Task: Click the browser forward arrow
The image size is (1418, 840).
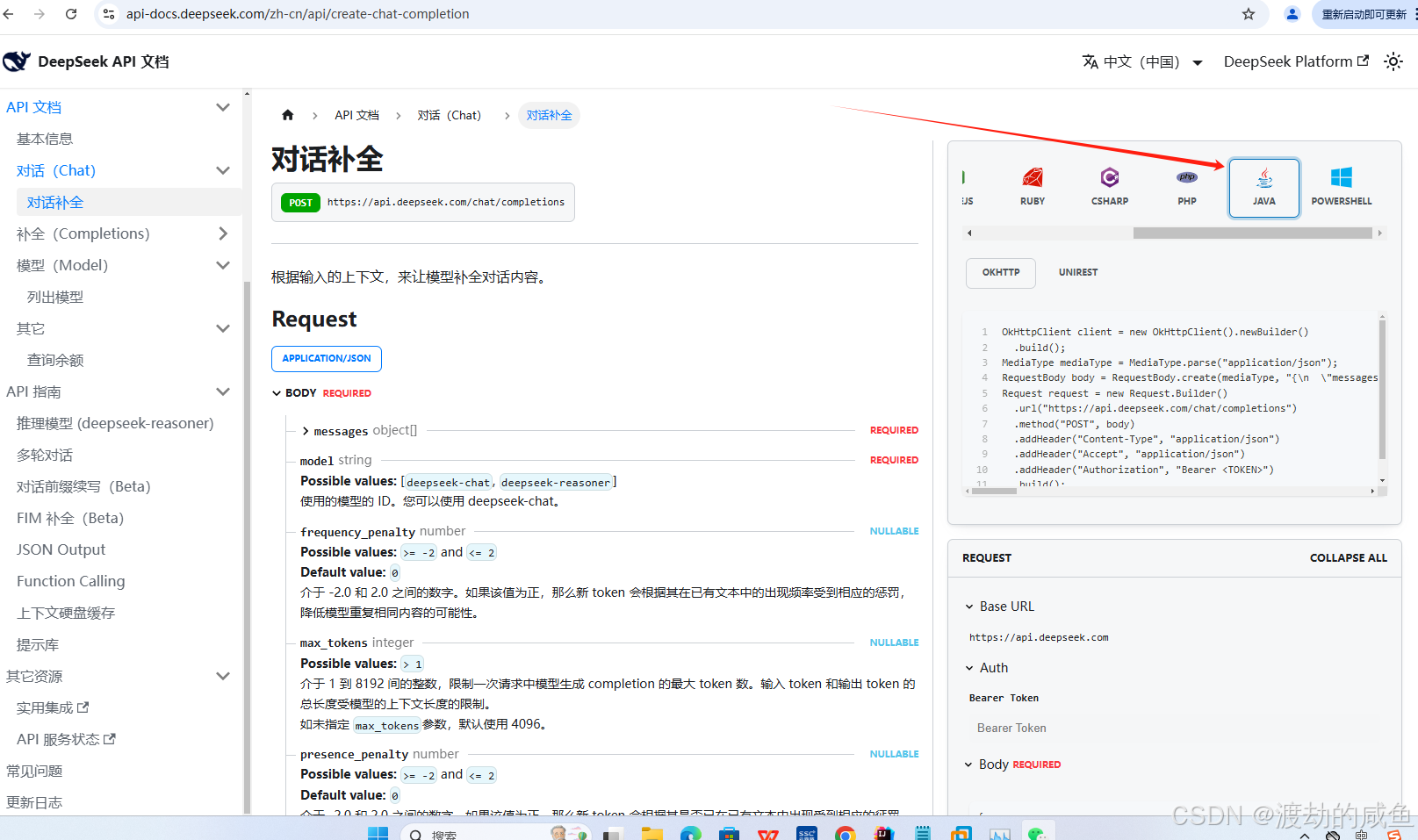Action: click(40, 14)
